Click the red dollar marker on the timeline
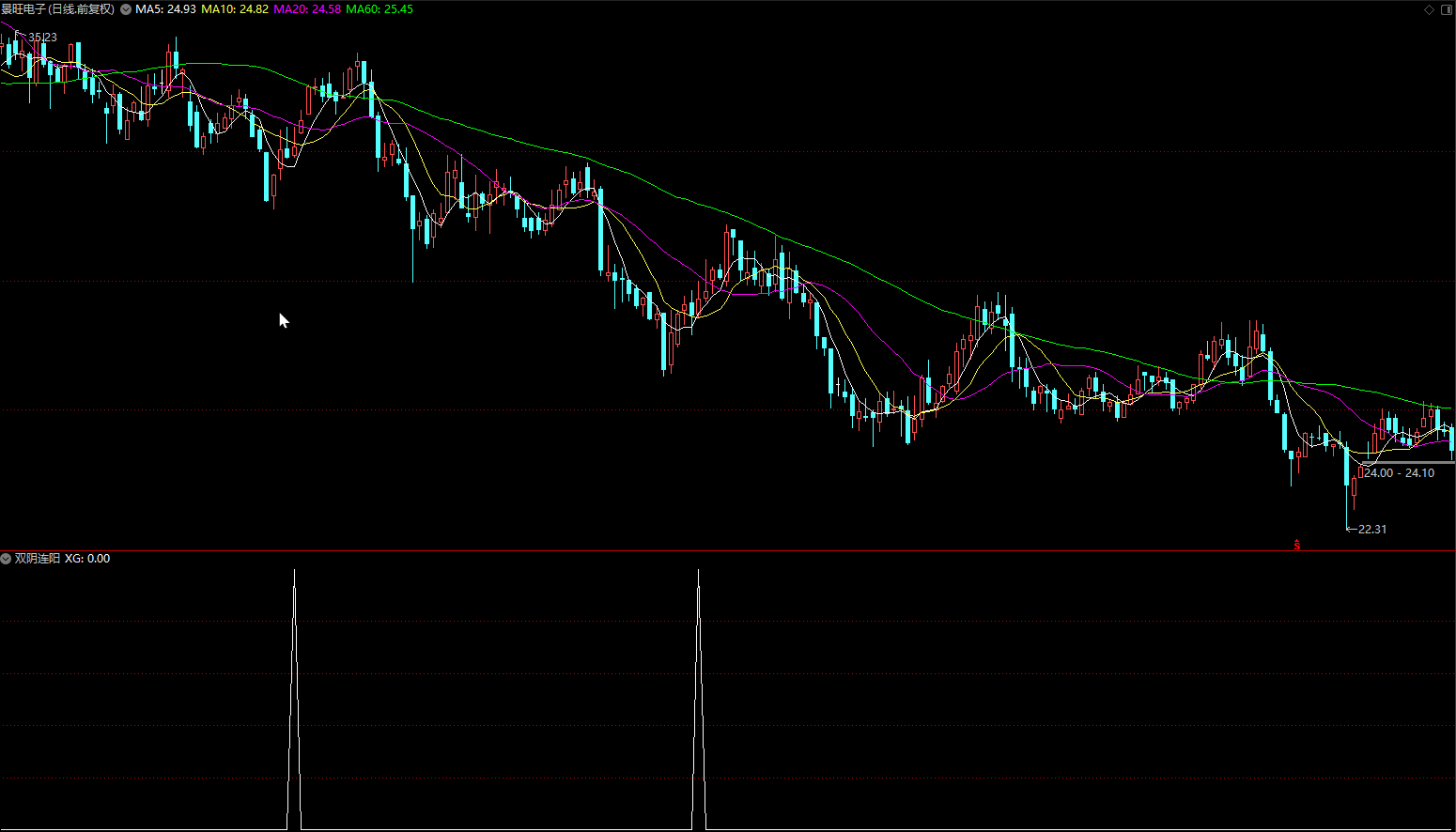The image size is (1456, 832). pyautogui.click(x=1297, y=545)
